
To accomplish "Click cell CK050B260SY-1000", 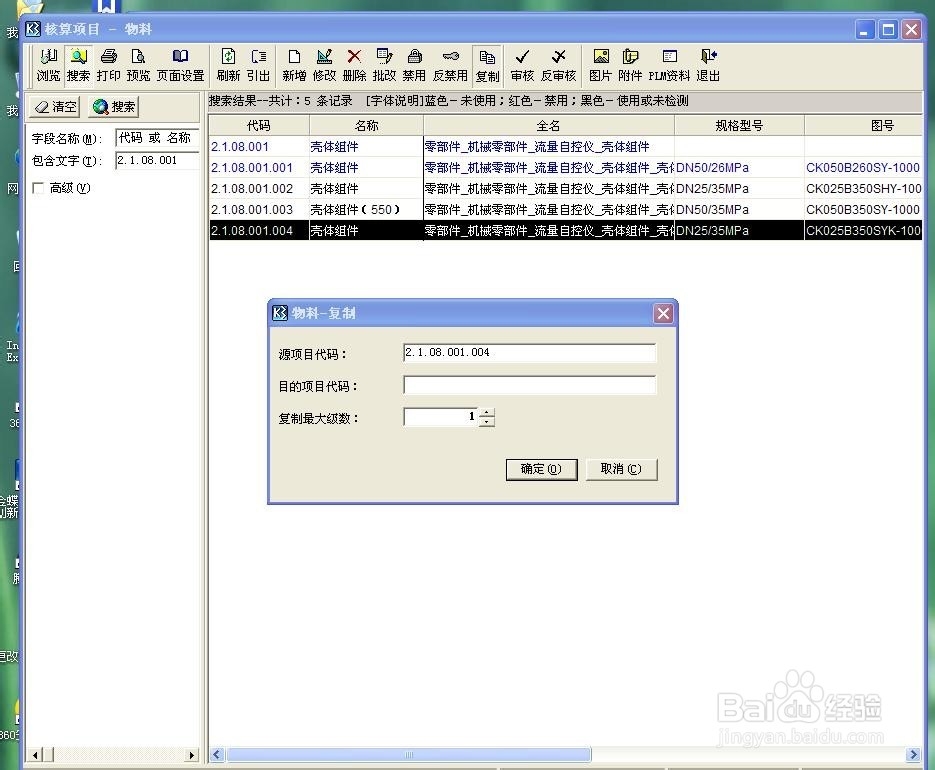I will click(863, 168).
